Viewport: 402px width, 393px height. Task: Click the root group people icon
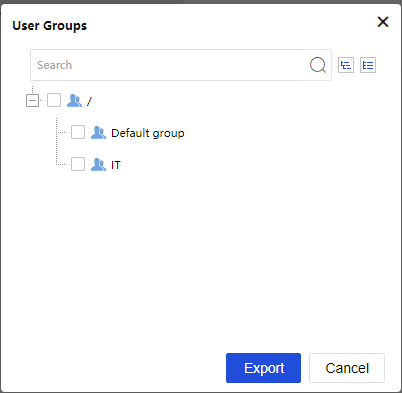(74, 100)
